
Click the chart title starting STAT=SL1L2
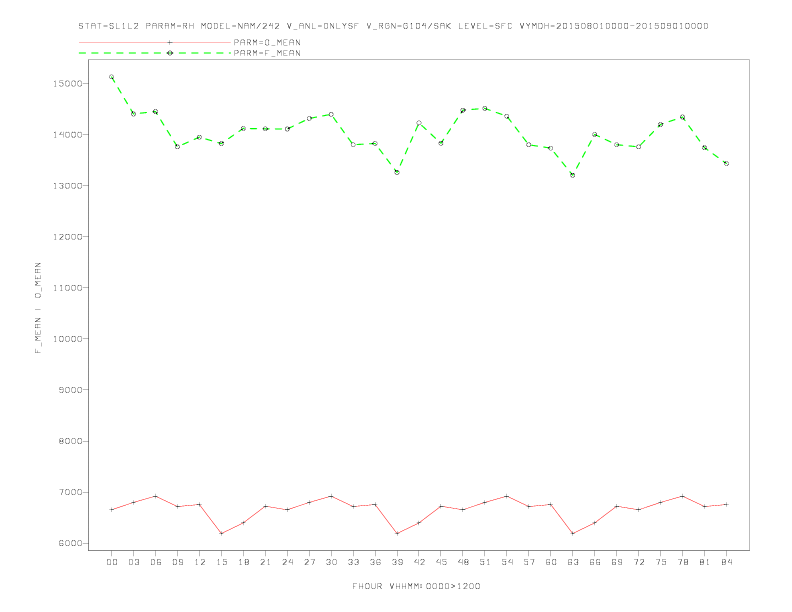(393, 26)
